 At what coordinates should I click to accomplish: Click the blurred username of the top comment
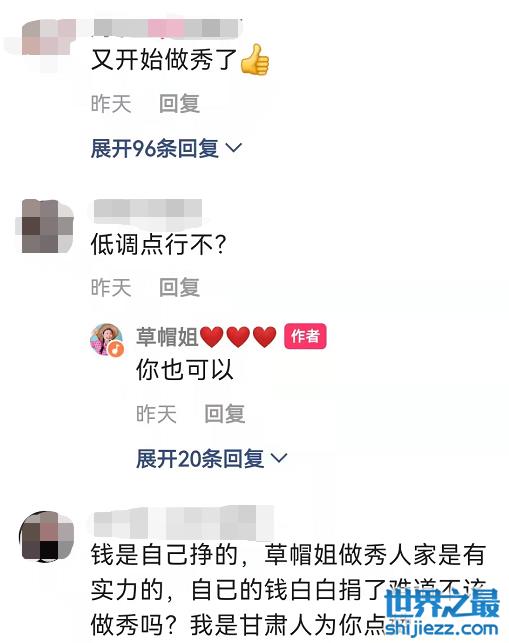[166, 28]
